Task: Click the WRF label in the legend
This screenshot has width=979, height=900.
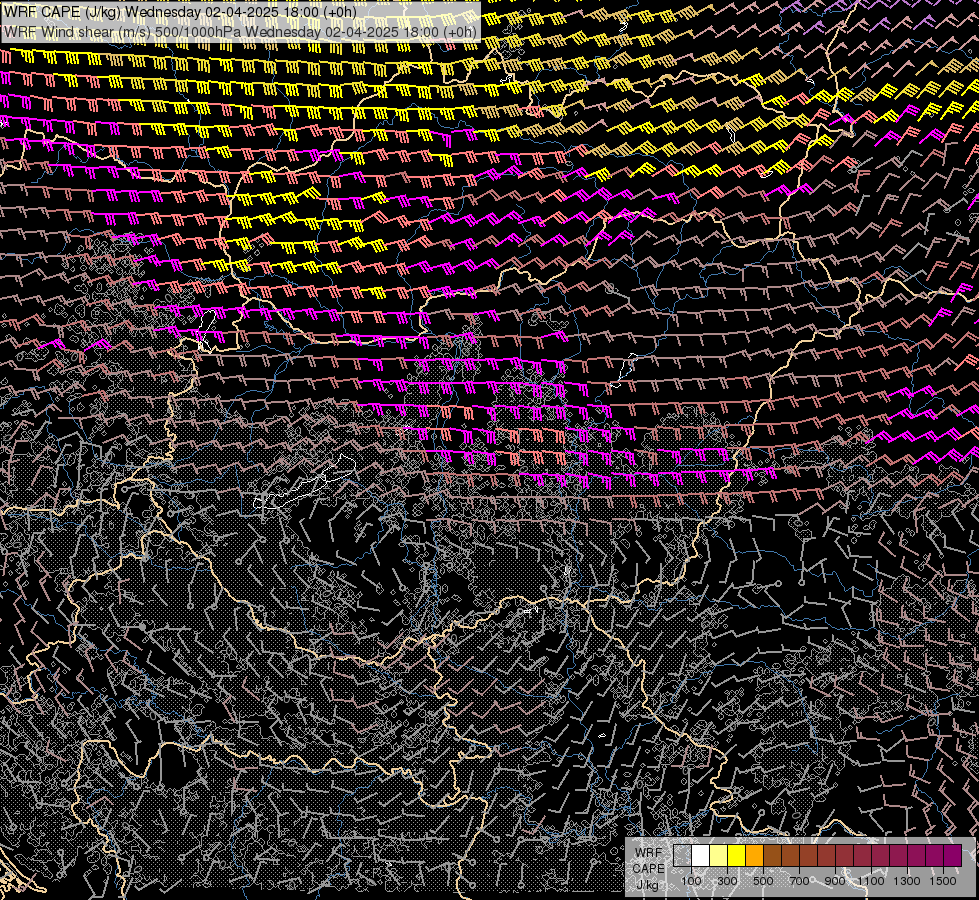Action: coord(649,853)
